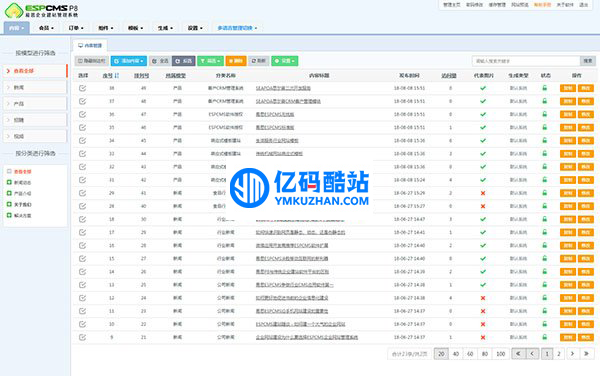Tick the select checkbox for row 28
Image resolution: width=600 pixels, height=376 pixels.
coord(82,206)
